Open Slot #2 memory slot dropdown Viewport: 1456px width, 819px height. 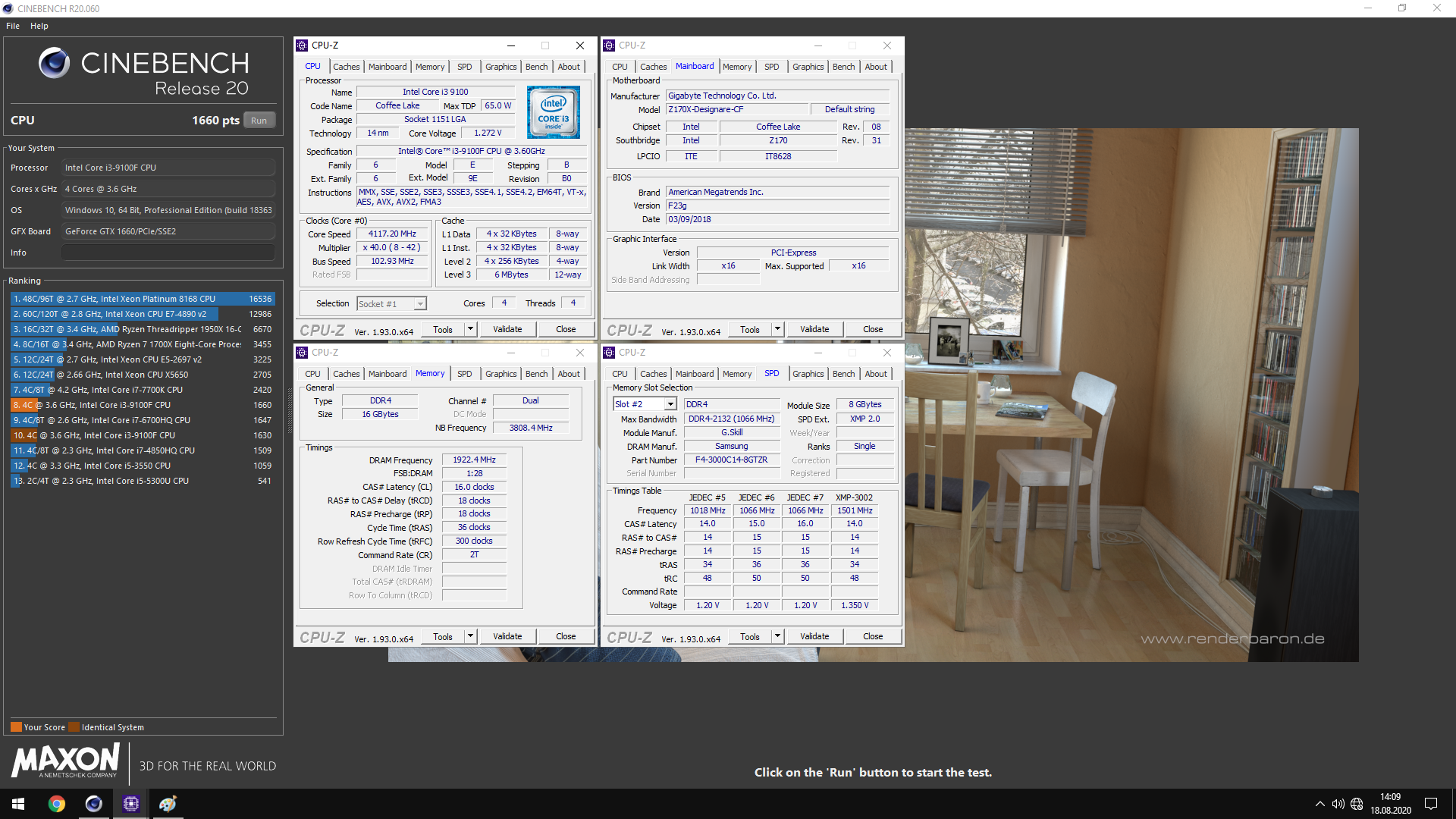670,404
